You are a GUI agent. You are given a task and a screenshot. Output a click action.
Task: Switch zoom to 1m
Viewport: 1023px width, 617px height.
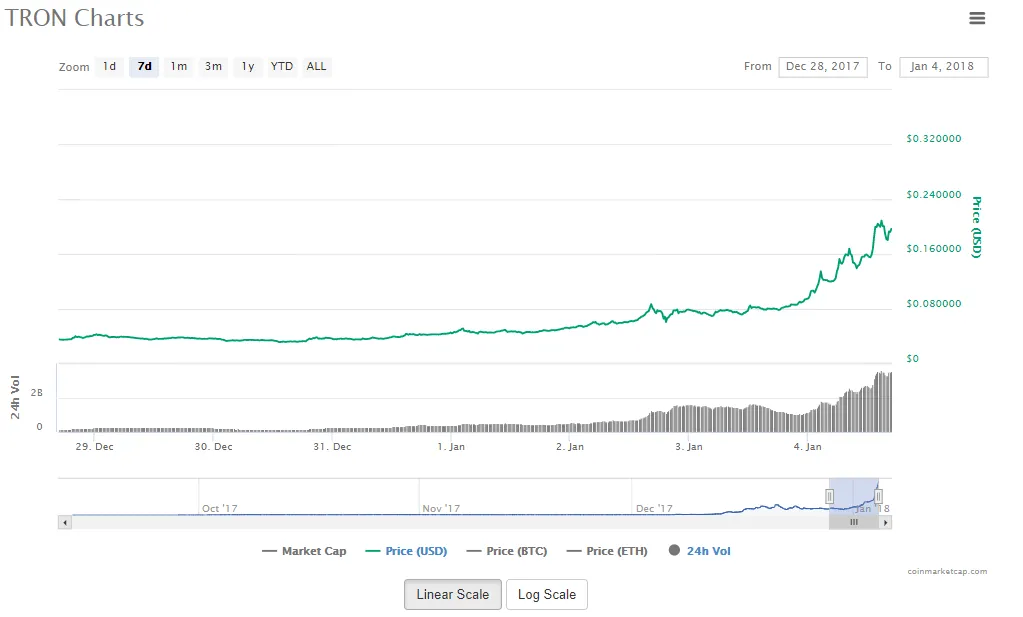click(179, 67)
